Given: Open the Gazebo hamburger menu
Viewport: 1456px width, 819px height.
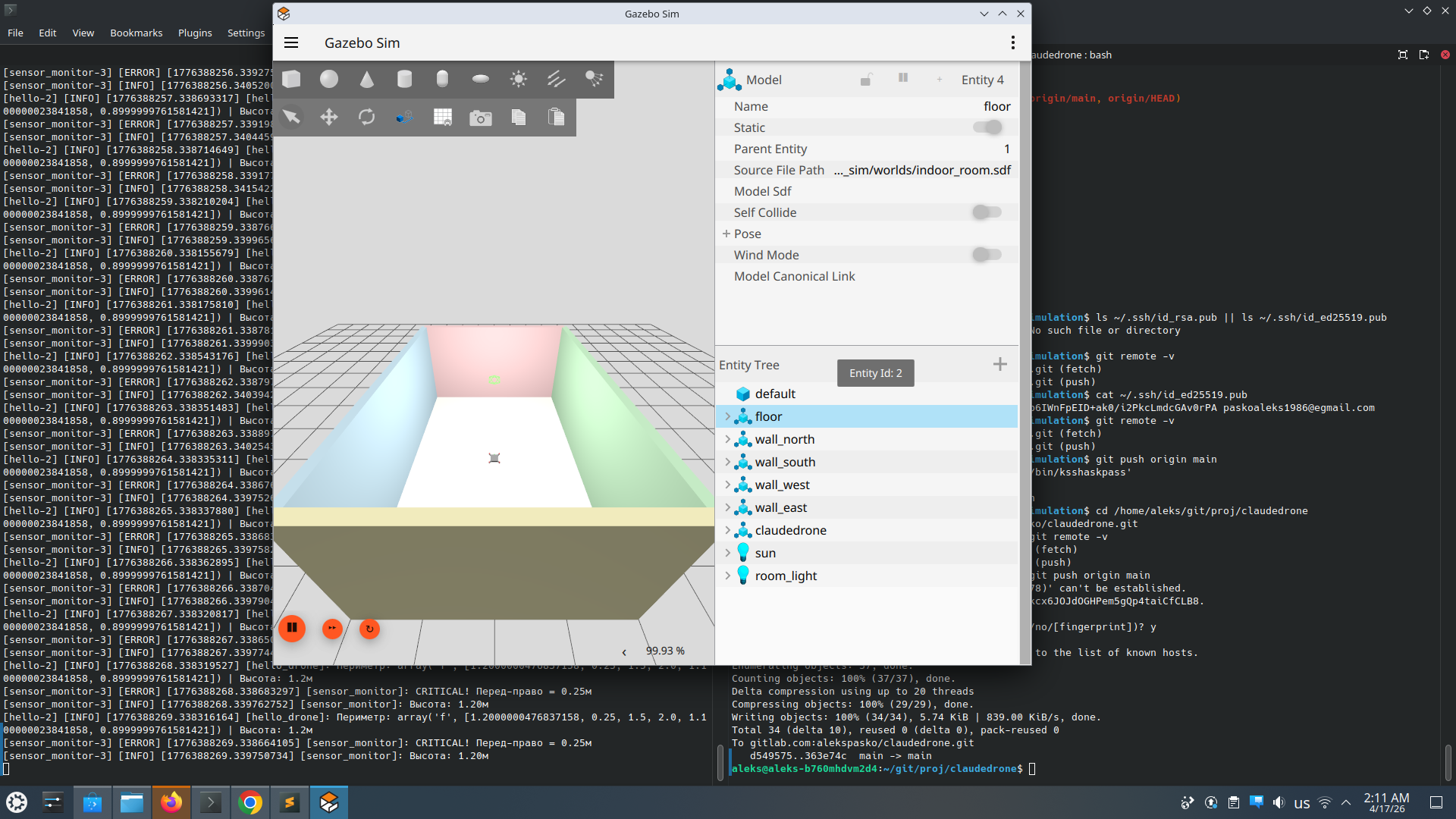Looking at the screenshot, I should tap(291, 42).
